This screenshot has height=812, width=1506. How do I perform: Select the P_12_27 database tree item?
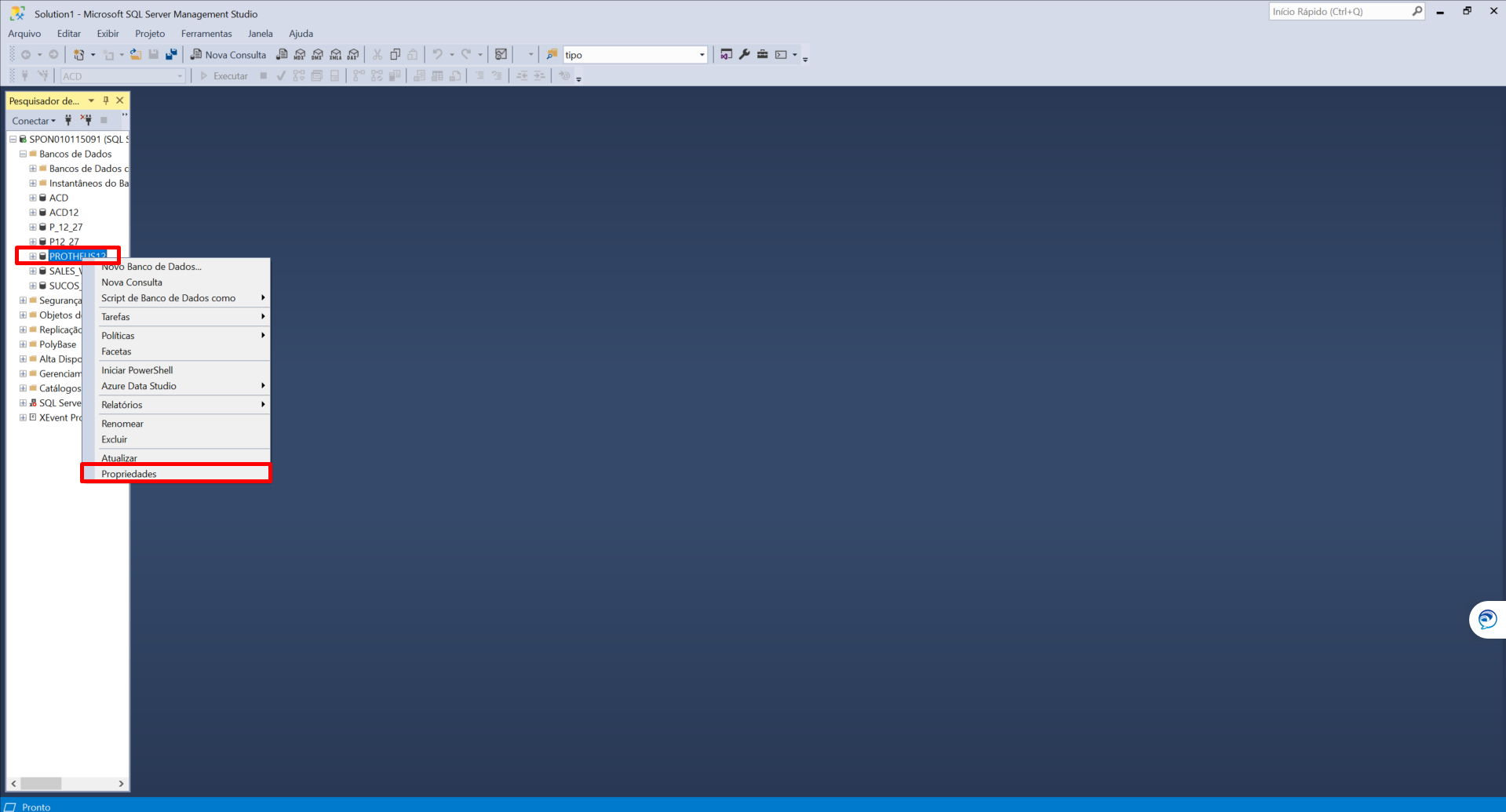click(x=66, y=228)
